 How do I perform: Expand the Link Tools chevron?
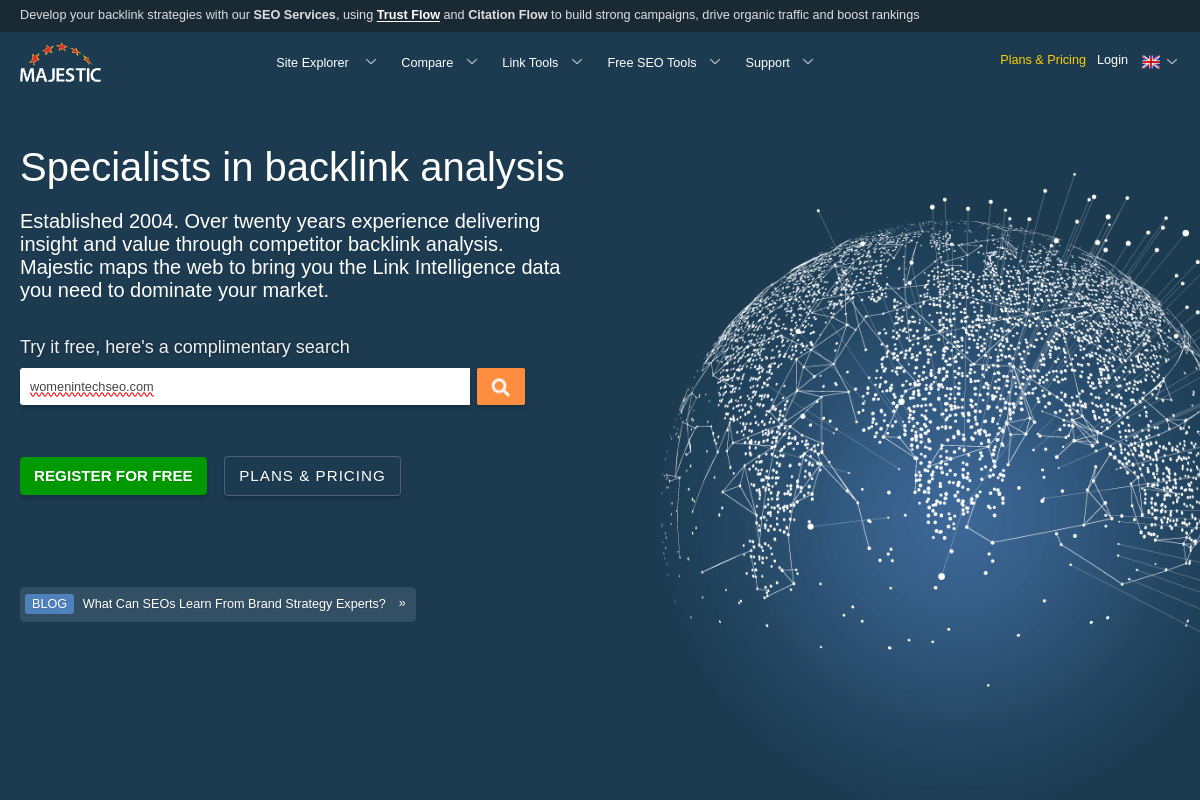pos(577,62)
